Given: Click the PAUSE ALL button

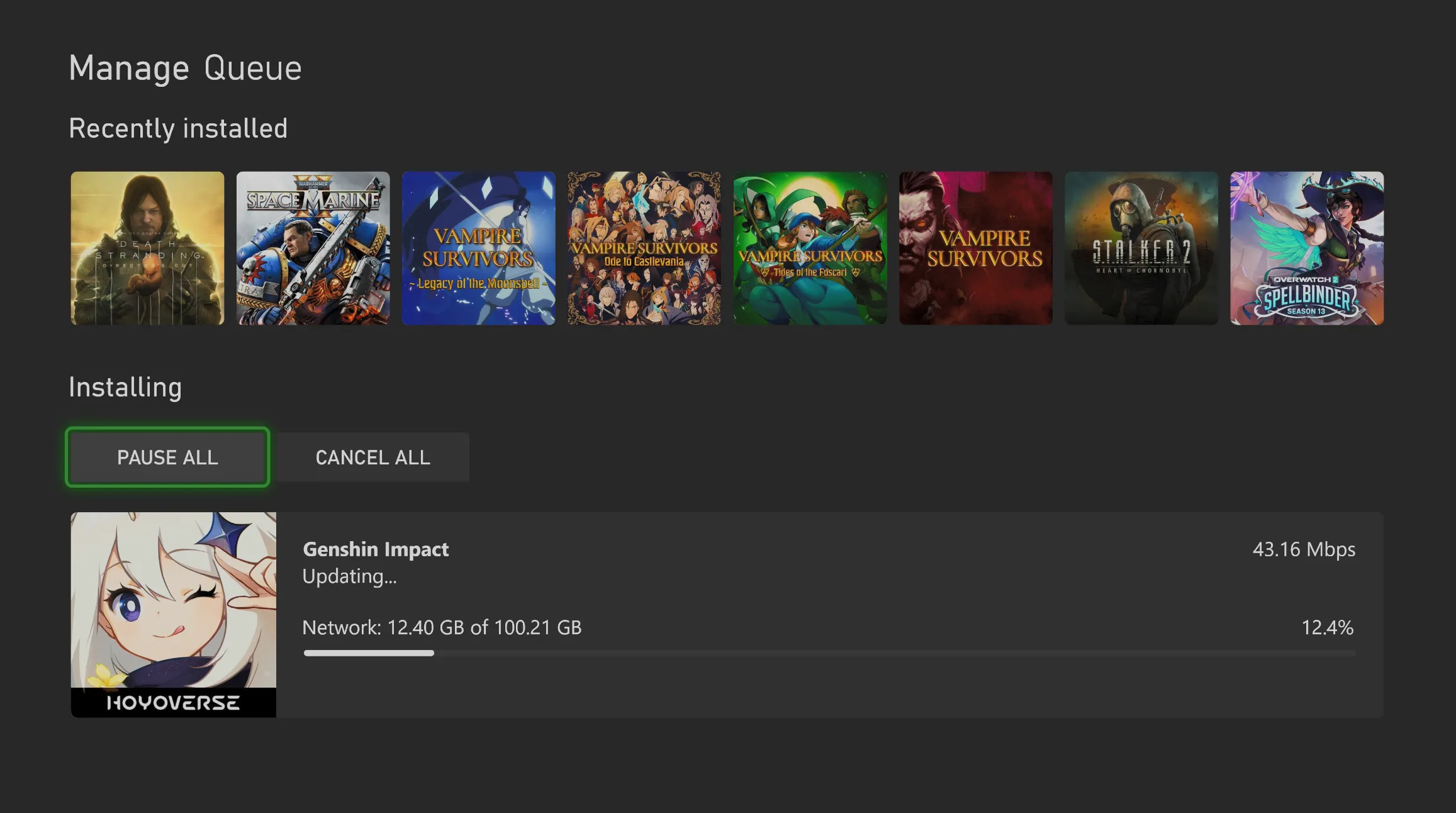Looking at the screenshot, I should [167, 457].
